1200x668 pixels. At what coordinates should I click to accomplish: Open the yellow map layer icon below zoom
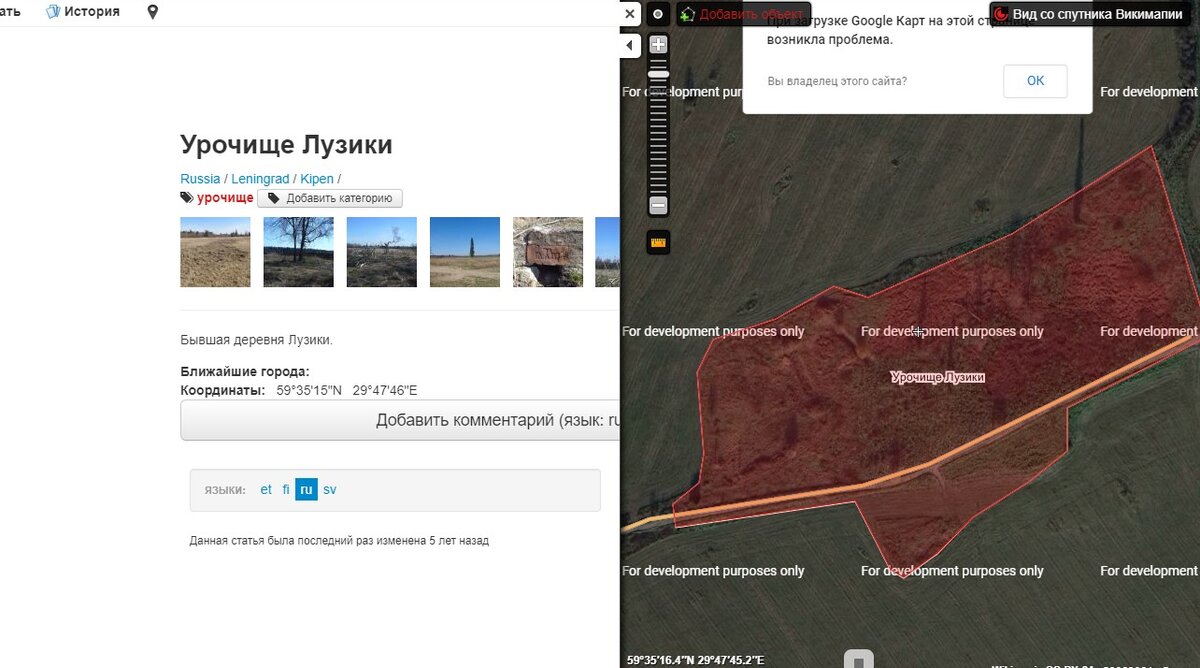658,241
